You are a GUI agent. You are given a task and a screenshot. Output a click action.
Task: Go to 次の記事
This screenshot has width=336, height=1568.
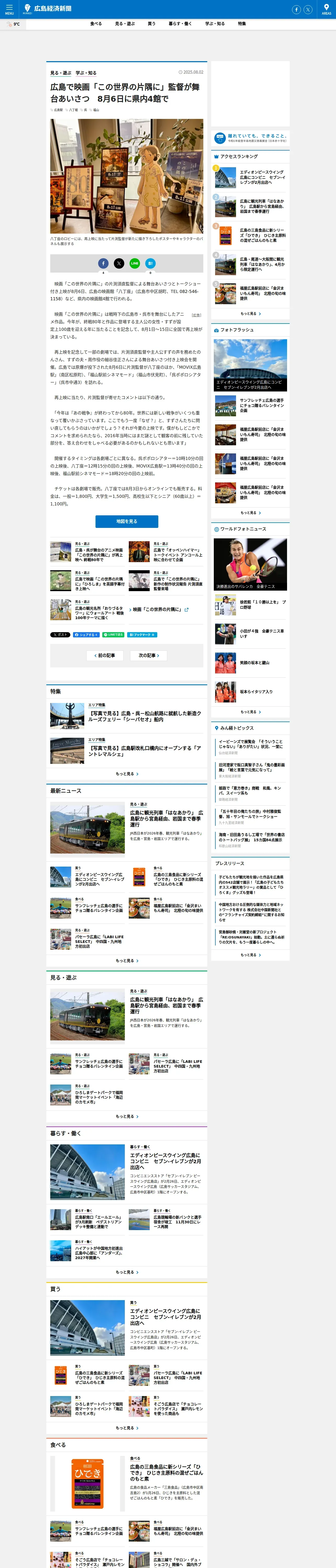pyautogui.click(x=149, y=656)
